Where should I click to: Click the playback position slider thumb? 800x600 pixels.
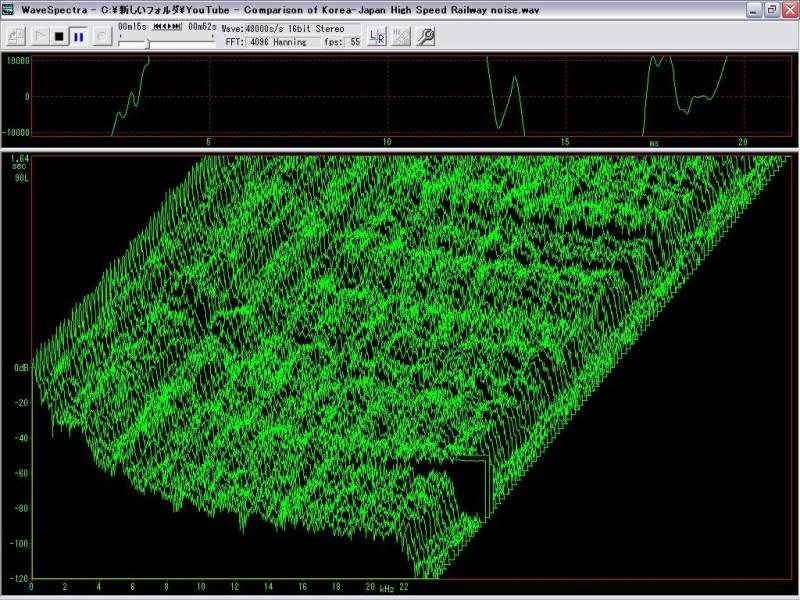[148, 43]
